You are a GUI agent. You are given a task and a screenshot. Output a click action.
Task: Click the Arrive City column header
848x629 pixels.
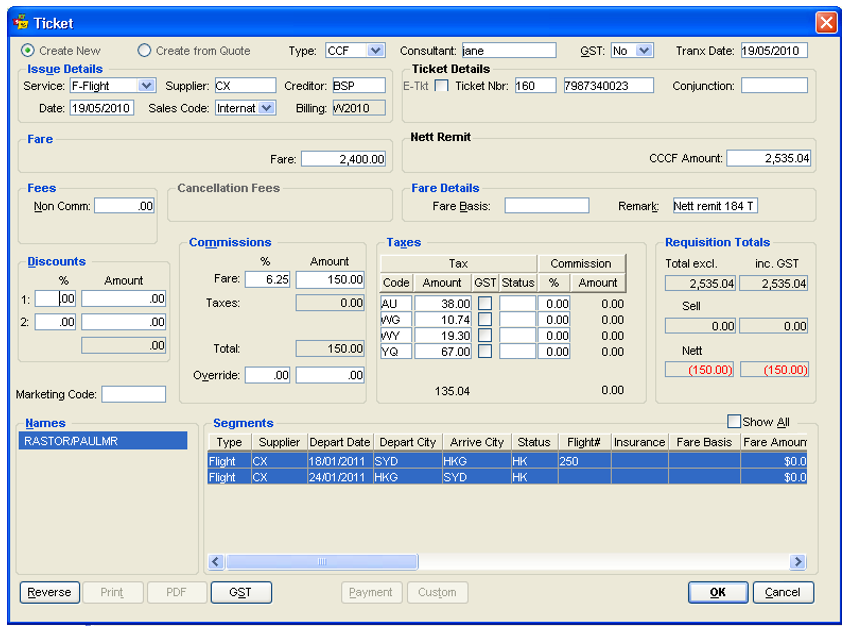[477, 442]
